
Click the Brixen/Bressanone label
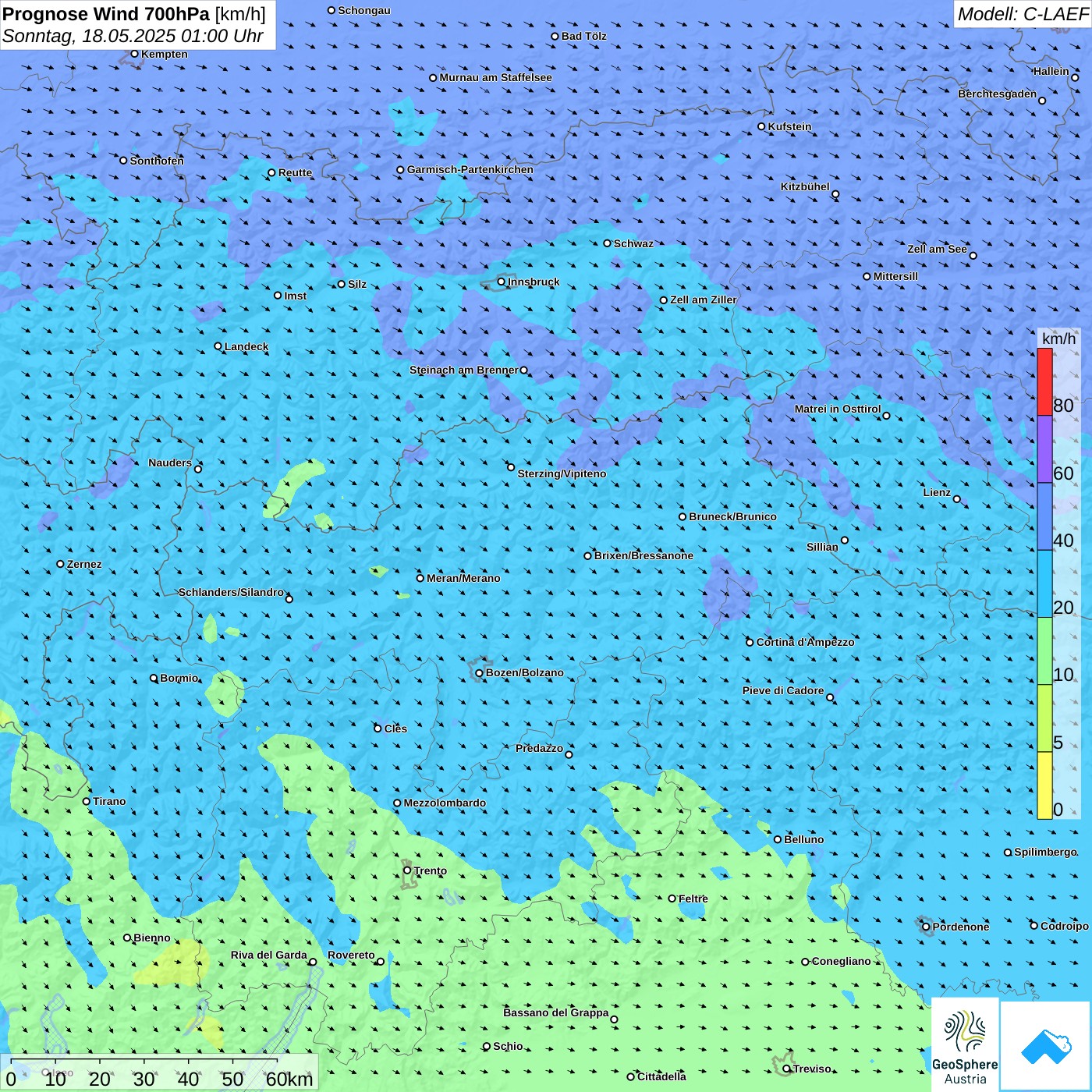pos(644,555)
